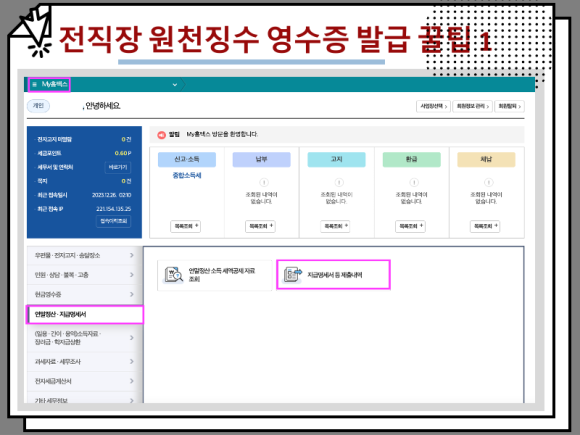Click 목록조회 under 납부
This screenshot has width=580, height=435.
point(260,226)
